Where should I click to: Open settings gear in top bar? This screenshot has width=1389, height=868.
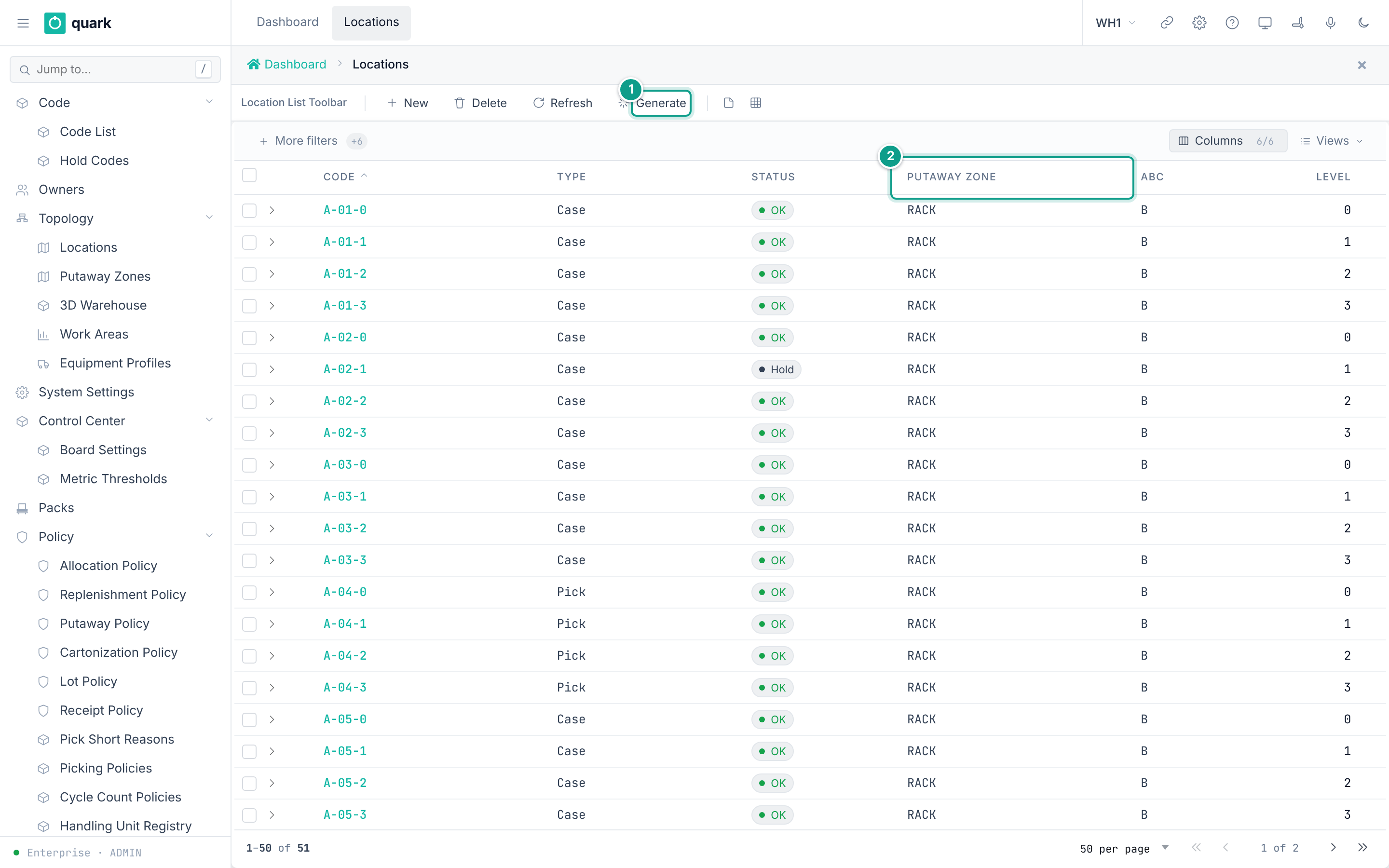(x=1199, y=23)
